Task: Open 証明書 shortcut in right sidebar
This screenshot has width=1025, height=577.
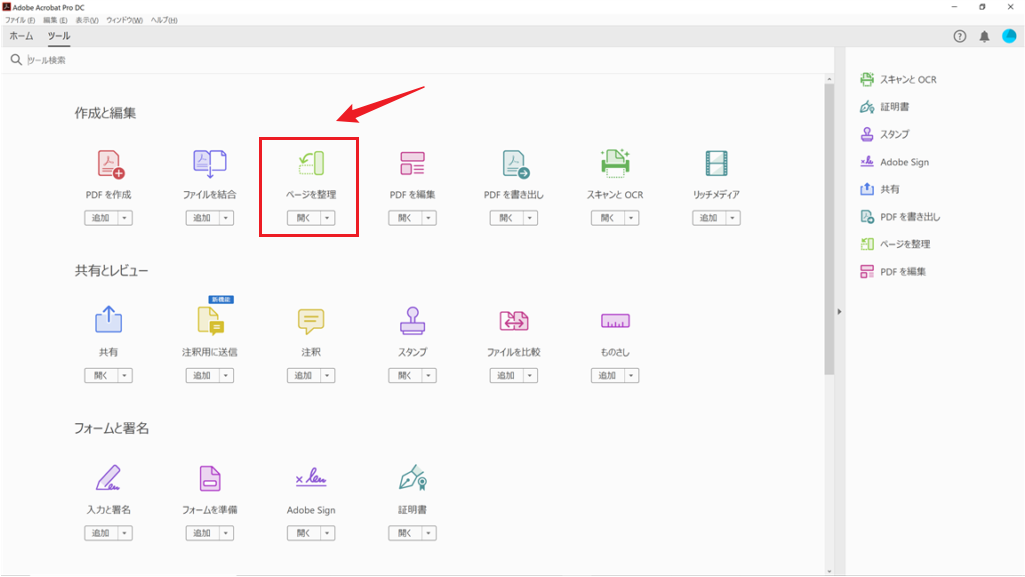Action: pos(885,107)
